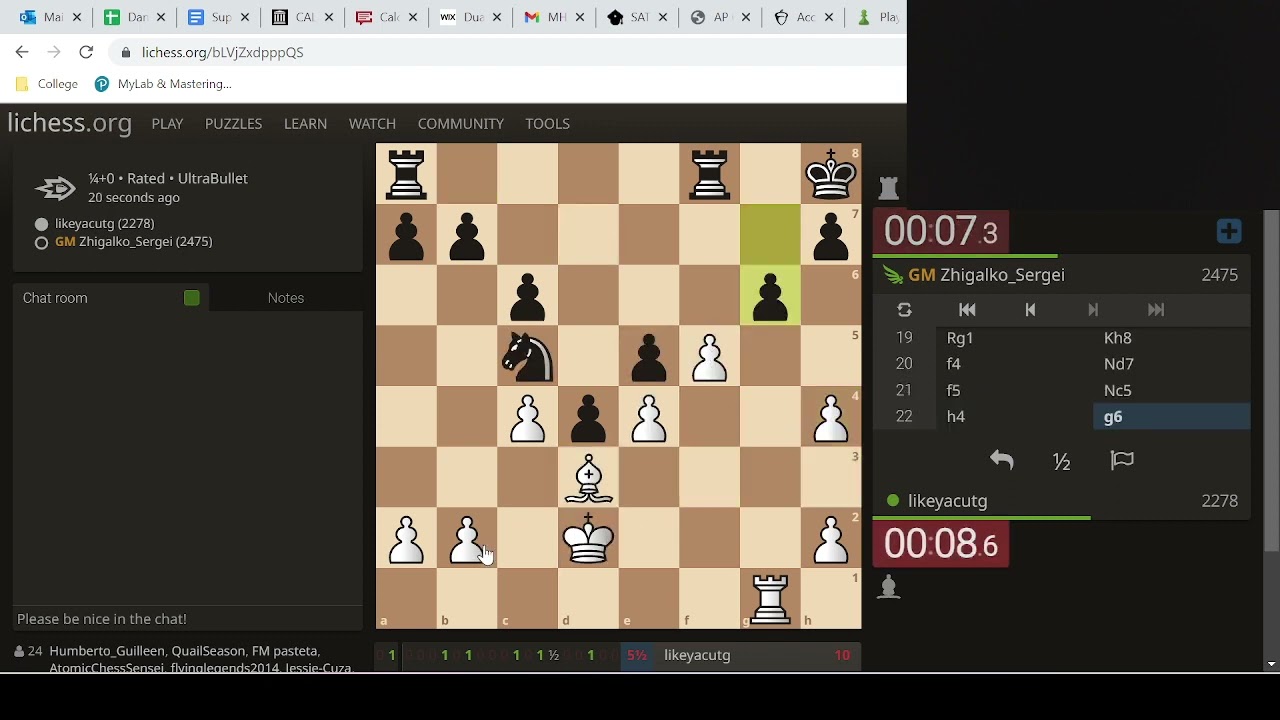
Task: Open MyLab & Mastering bookmark
Action: coord(163,84)
